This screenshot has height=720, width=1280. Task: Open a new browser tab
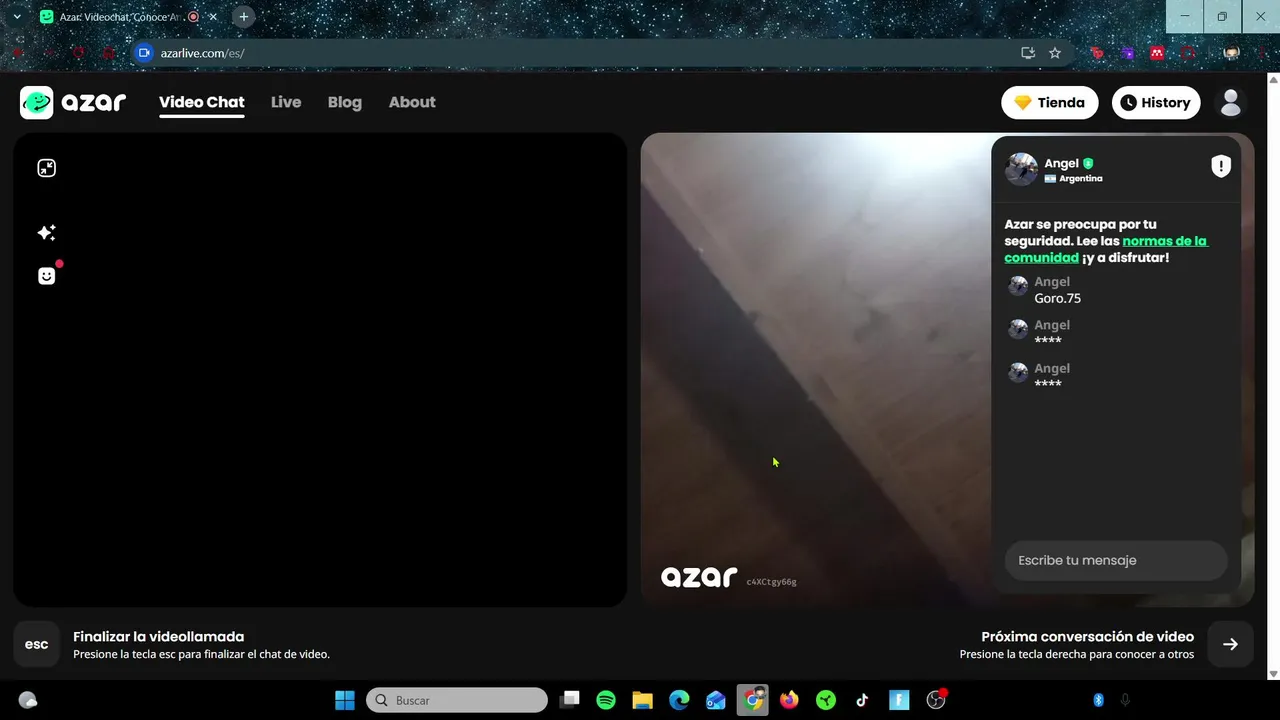[x=243, y=17]
